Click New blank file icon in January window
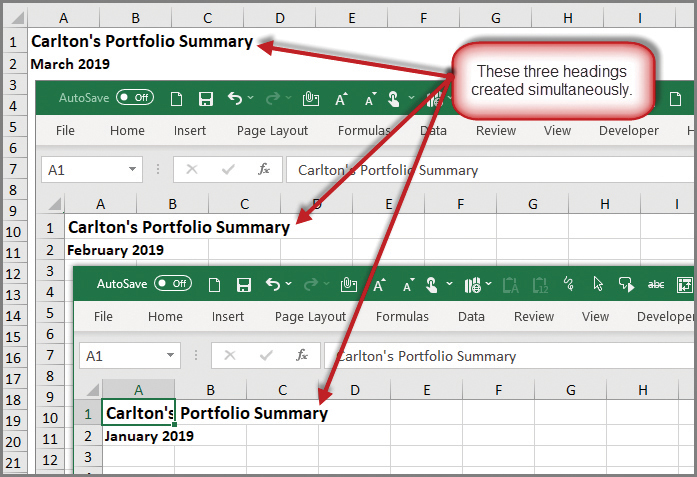Image resolution: width=697 pixels, height=477 pixels. pyautogui.click(x=214, y=284)
